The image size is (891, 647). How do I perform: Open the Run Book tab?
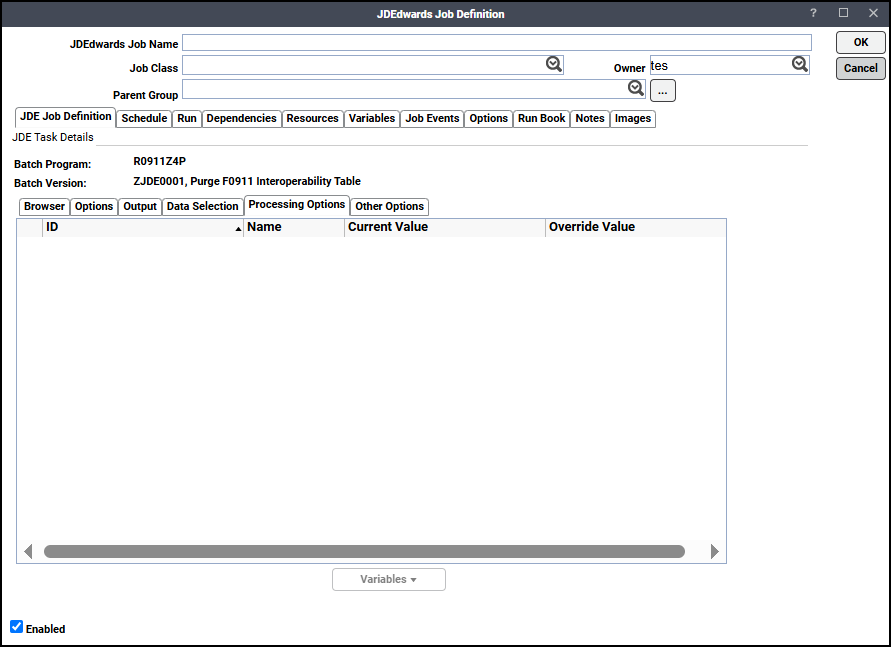click(x=542, y=118)
